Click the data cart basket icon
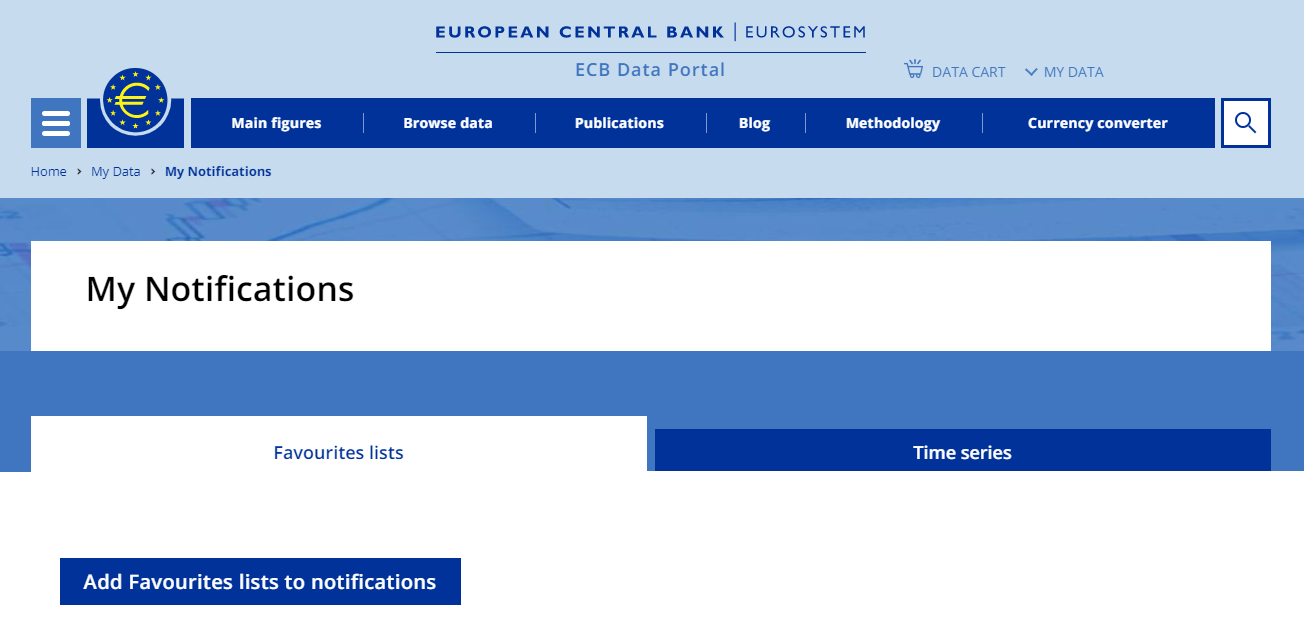This screenshot has width=1304, height=630. [913, 70]
